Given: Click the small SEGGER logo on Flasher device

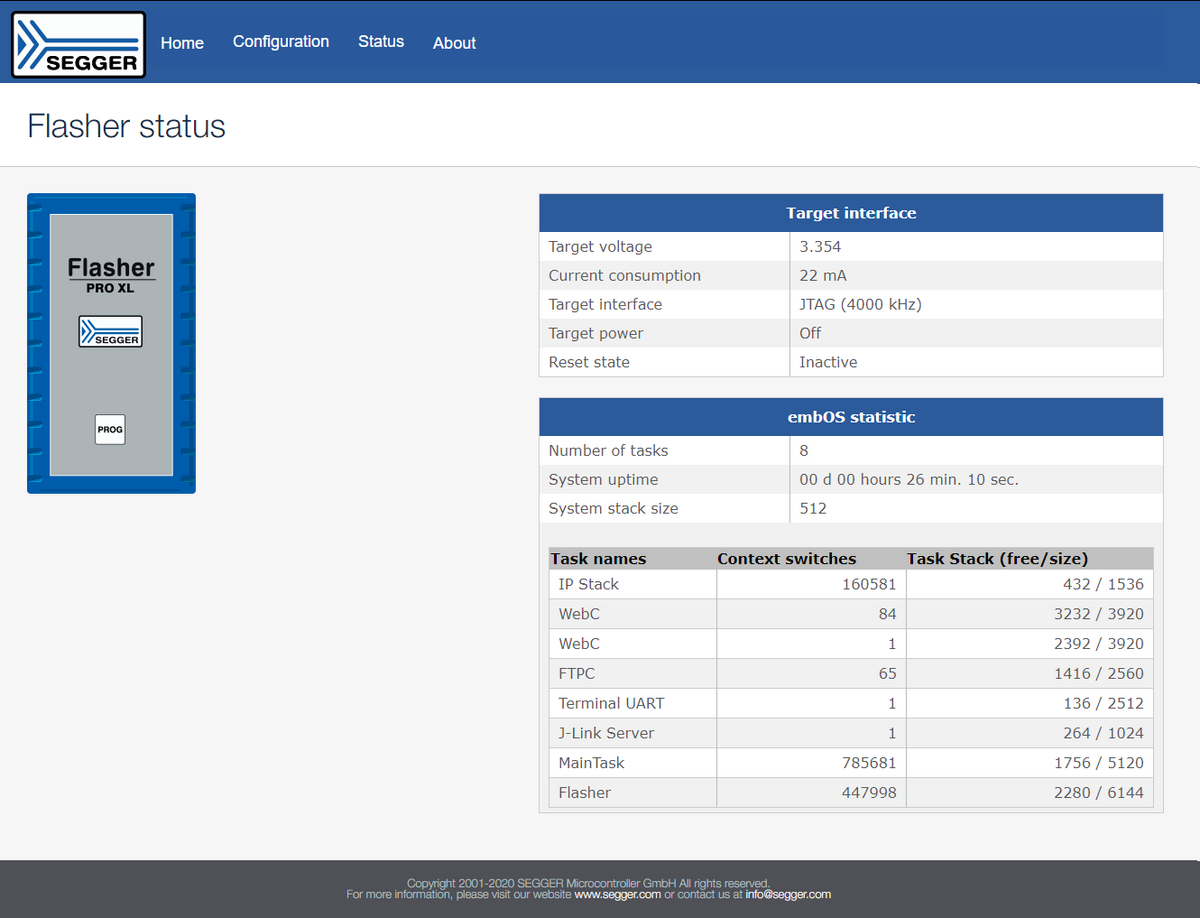Looking at the screenshot, I should pos(110,332).
